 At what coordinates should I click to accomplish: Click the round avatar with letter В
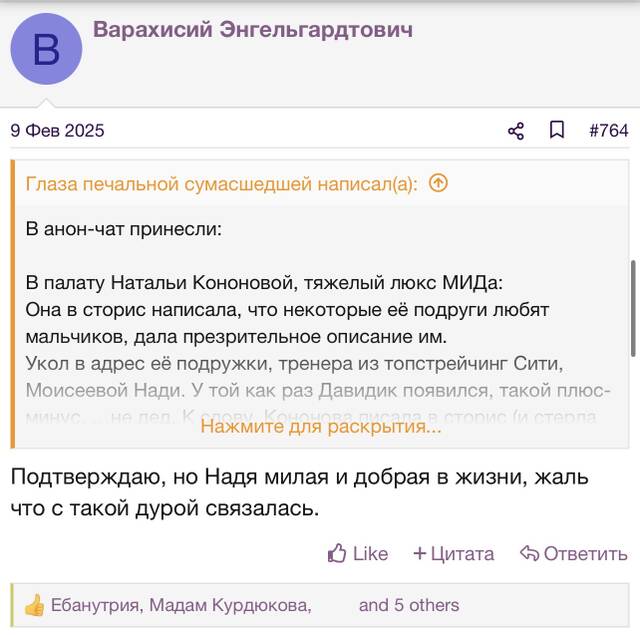46,49
